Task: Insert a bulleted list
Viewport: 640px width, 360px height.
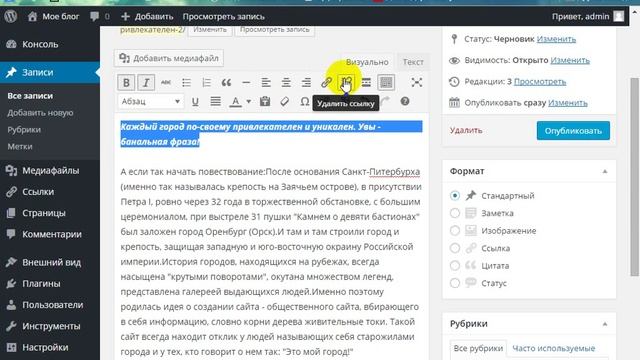Action: (186, 82)
